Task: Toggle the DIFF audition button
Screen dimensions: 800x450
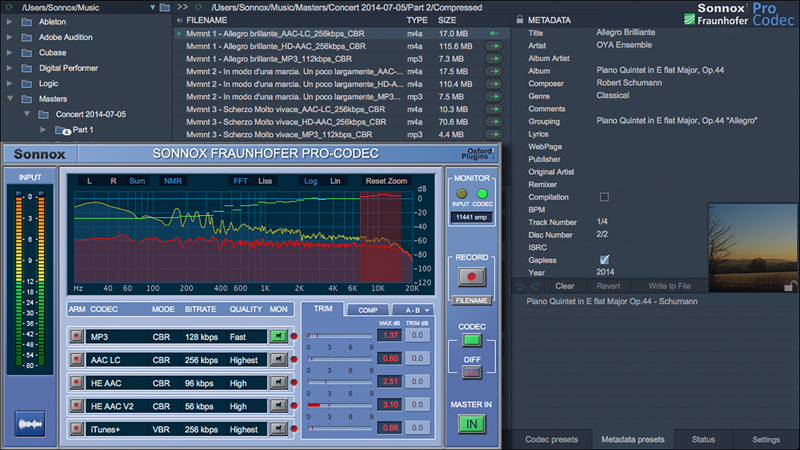Action: tap(471, 372)
